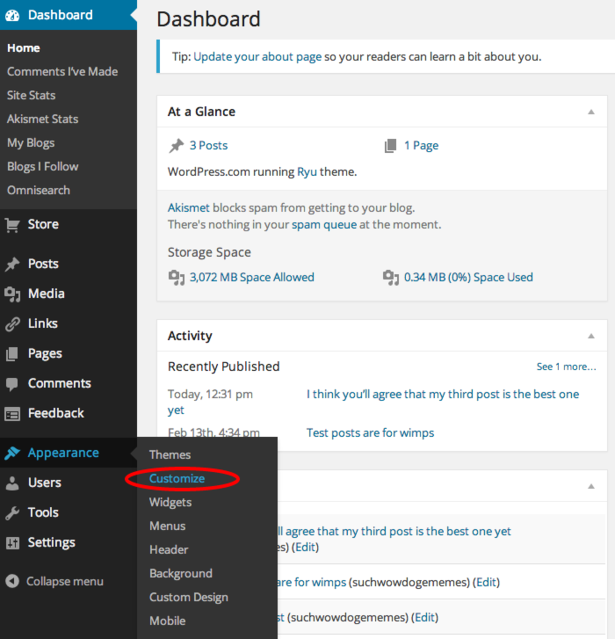Click the Media camera-music icon in sidebar
615x639 pixels.
(x=12, y=294)
